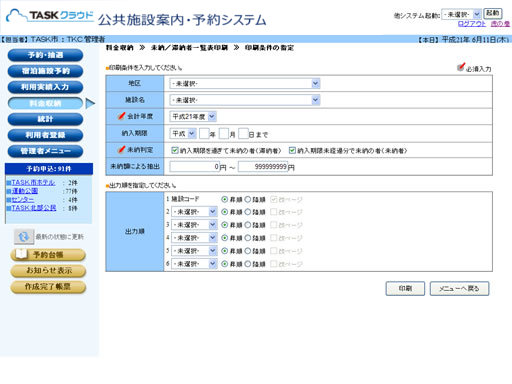Click the 起動 button at top right

tap(493, 13)
